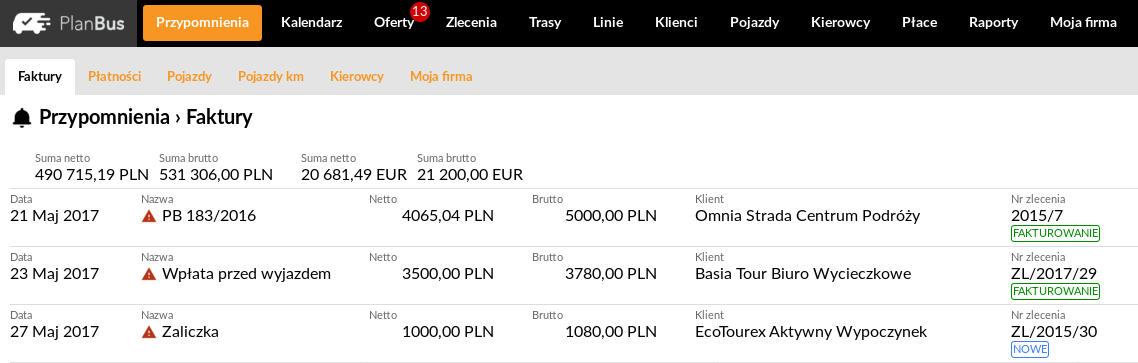1138x363 pixels.
Task: Open client Basia Tour Biuro Wycieczkowe
Action: pos(803,274)
